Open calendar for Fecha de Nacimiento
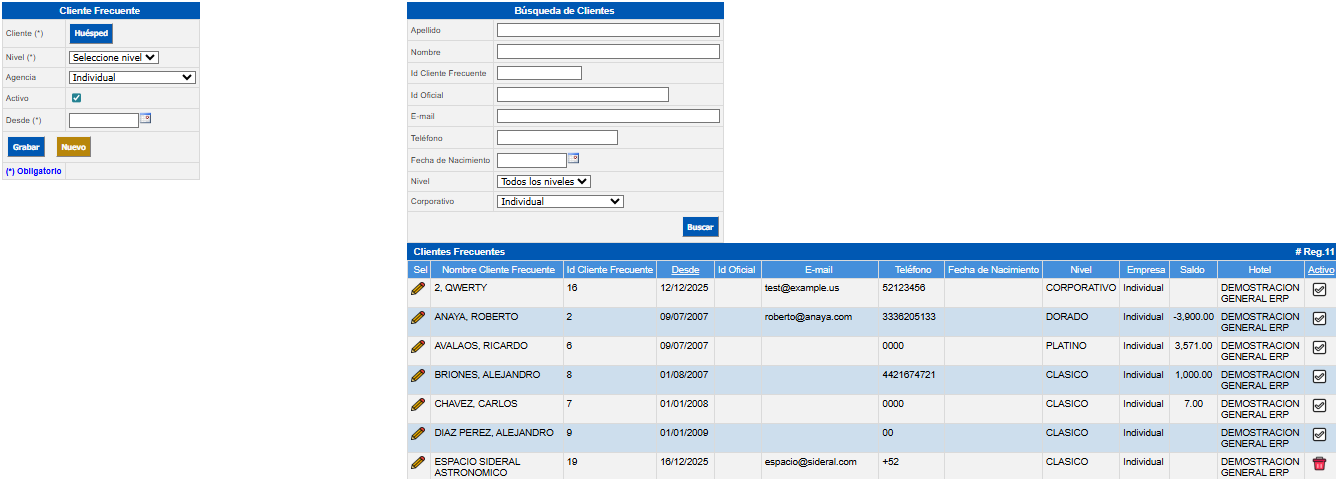 (x=573, y=158)
